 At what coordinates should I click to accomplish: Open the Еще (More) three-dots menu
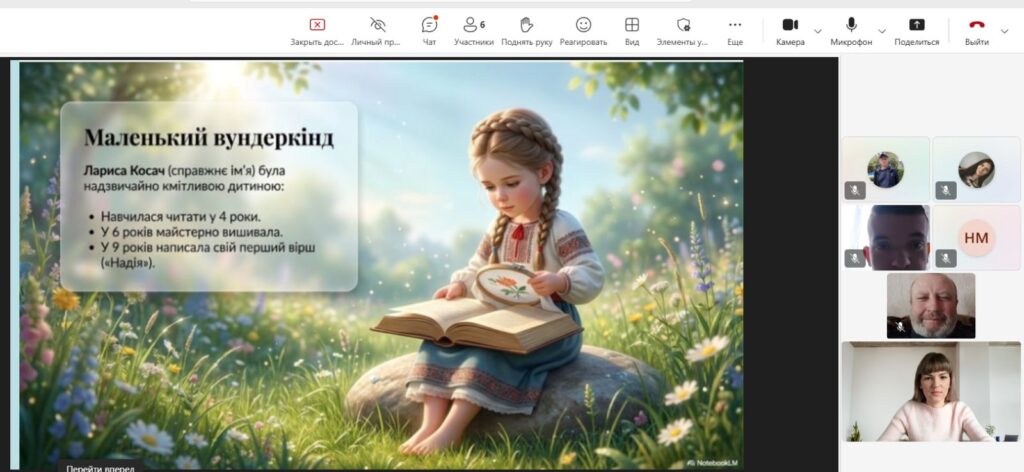(x=735, y=26)
